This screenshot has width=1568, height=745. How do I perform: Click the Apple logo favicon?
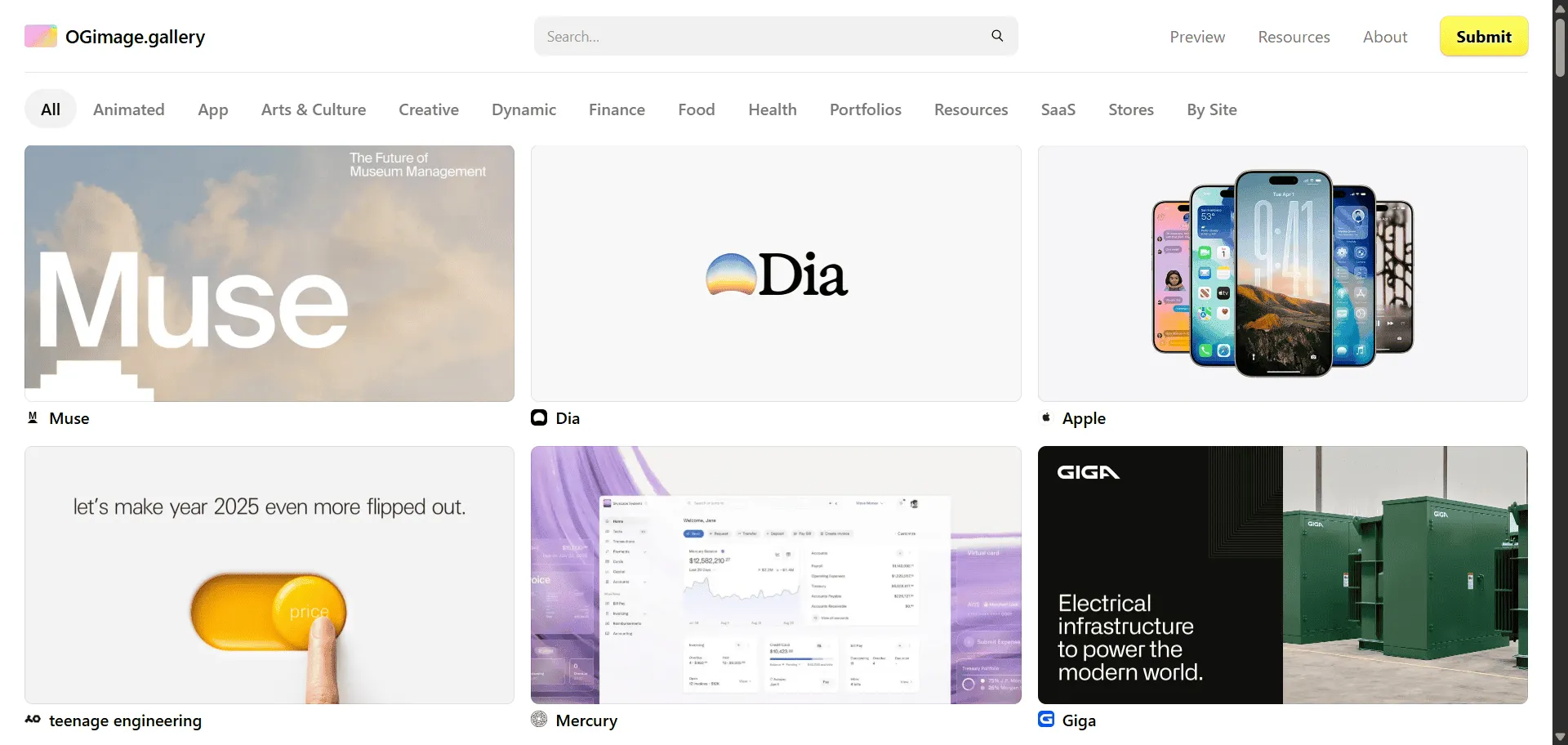pyautogui.click(x=1046, y=417)
